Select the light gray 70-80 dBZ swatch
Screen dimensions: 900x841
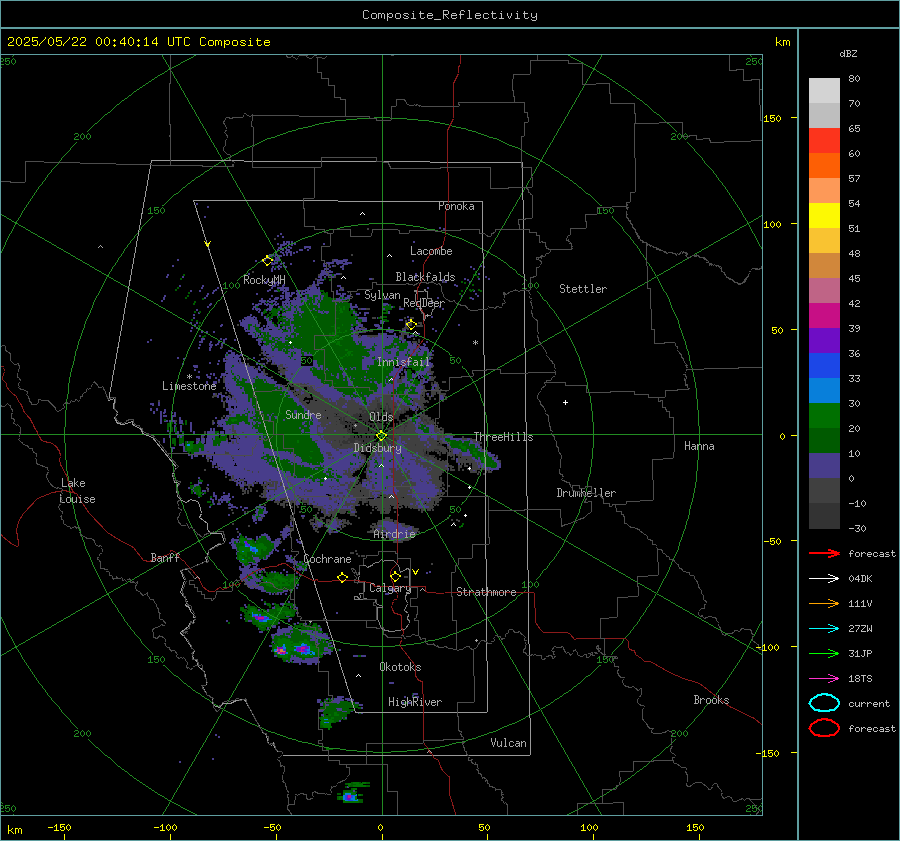click(824, 91)
